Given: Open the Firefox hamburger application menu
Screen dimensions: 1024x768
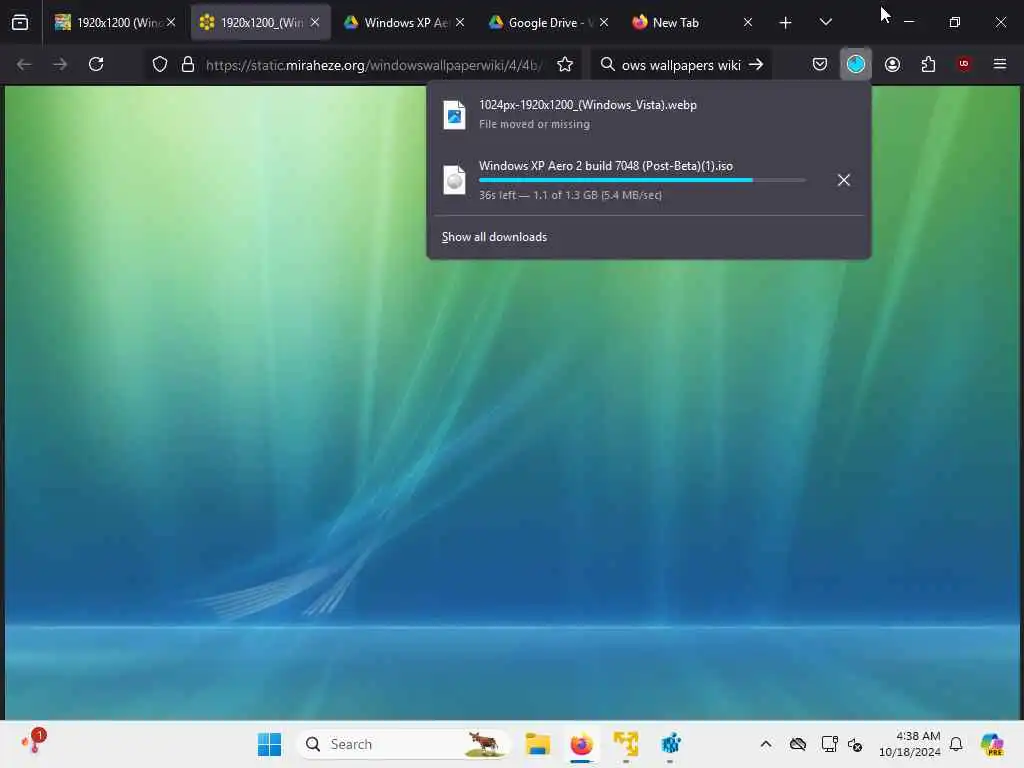Looking at the screenshot, I should tap(1000, 64).
